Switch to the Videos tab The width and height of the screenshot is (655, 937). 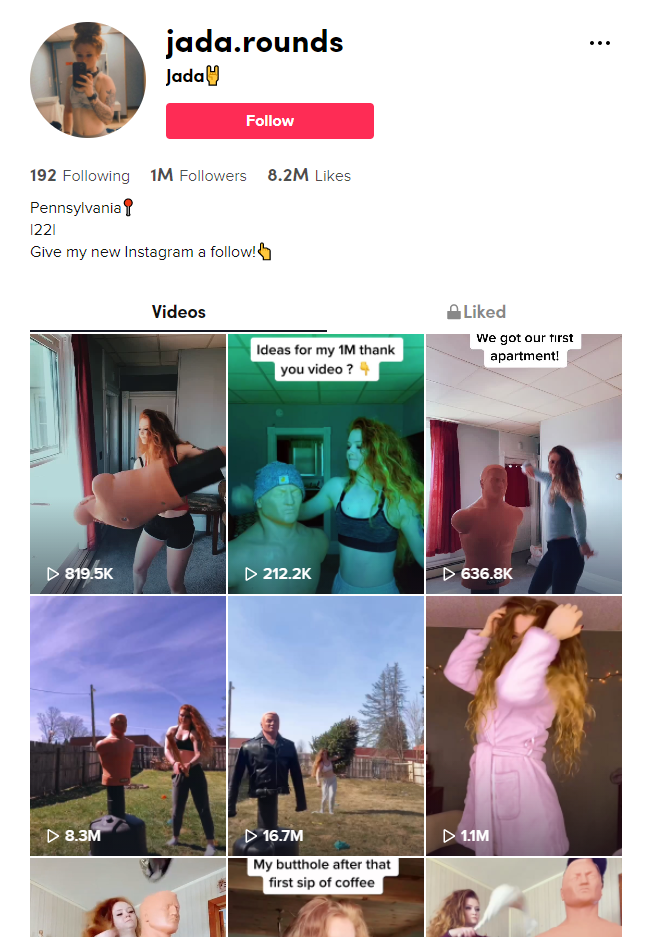178,313
